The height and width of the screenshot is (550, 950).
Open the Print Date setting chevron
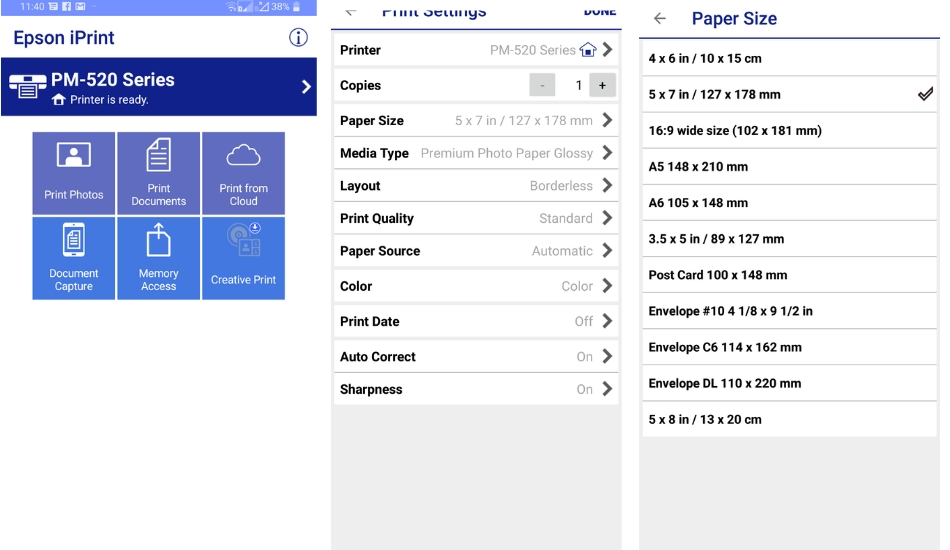coord(608,321)
